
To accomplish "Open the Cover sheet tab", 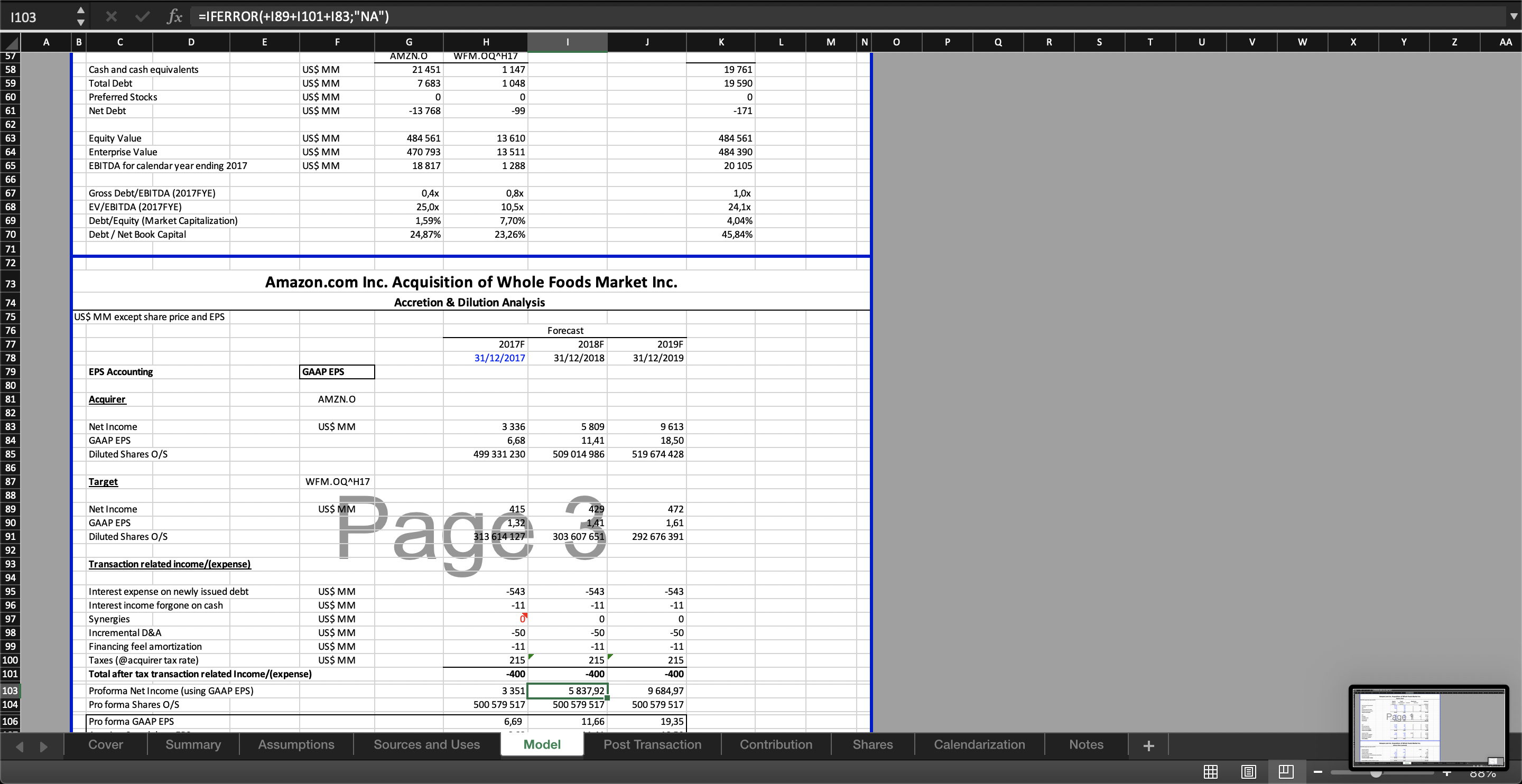I will click(x=106, y=744).
